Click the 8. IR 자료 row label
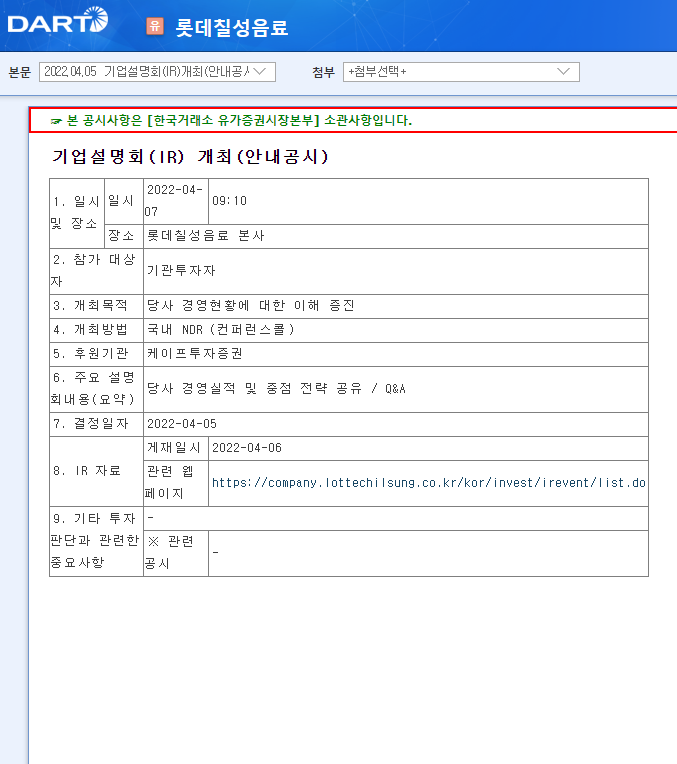 (x=97, y=472)
